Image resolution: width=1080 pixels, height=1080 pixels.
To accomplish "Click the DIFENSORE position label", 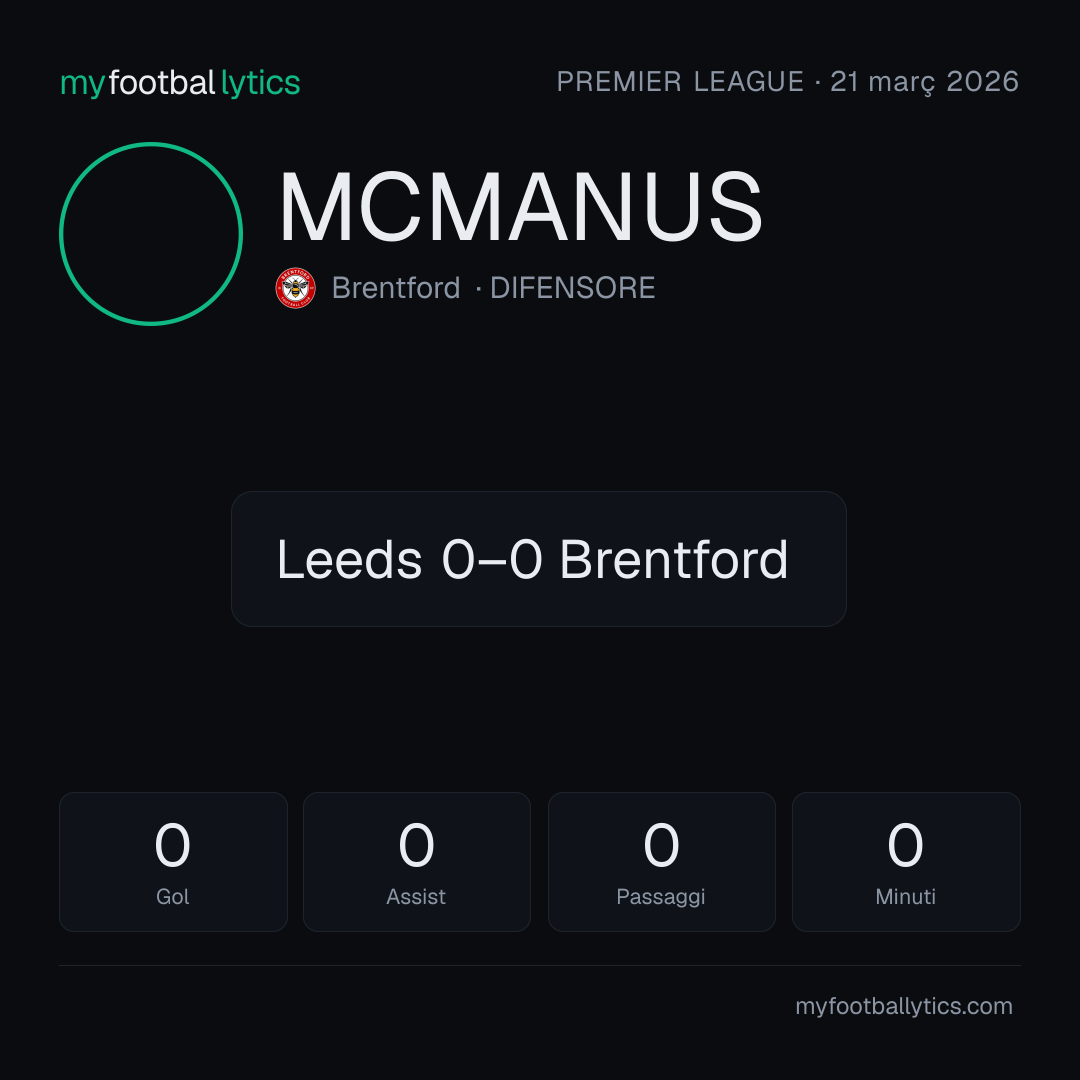I will 572,288.
